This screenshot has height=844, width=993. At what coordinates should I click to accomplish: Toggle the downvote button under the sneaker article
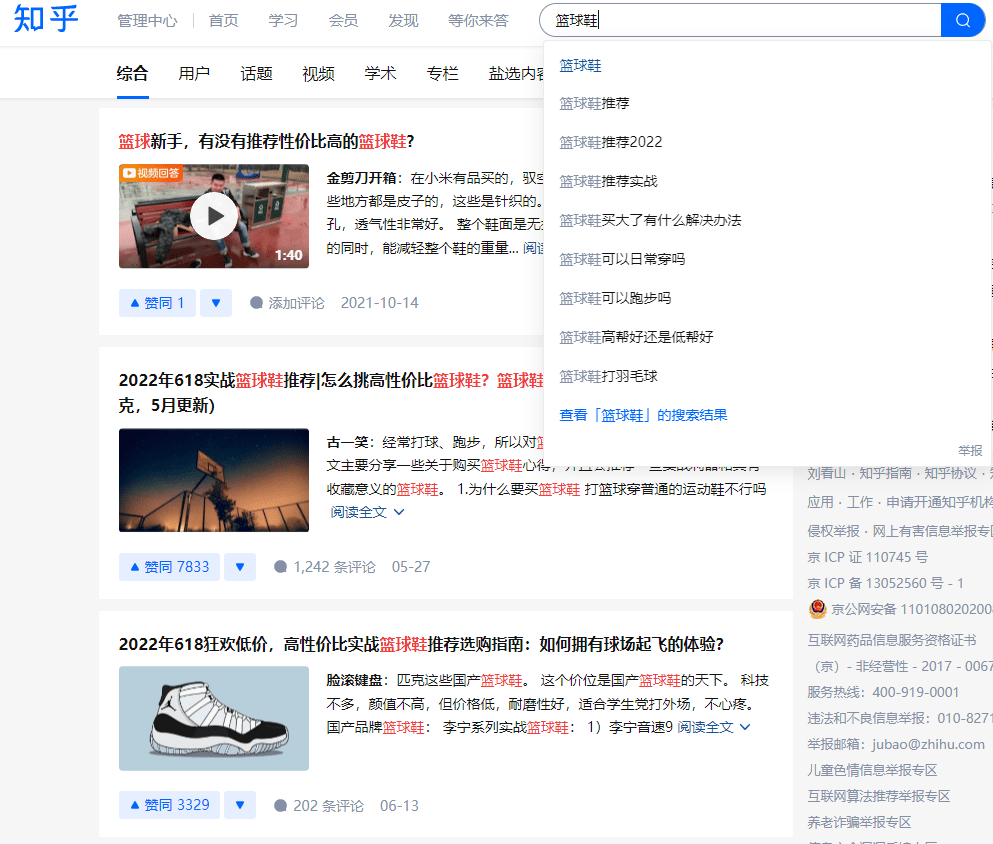(x=239, y=804)
